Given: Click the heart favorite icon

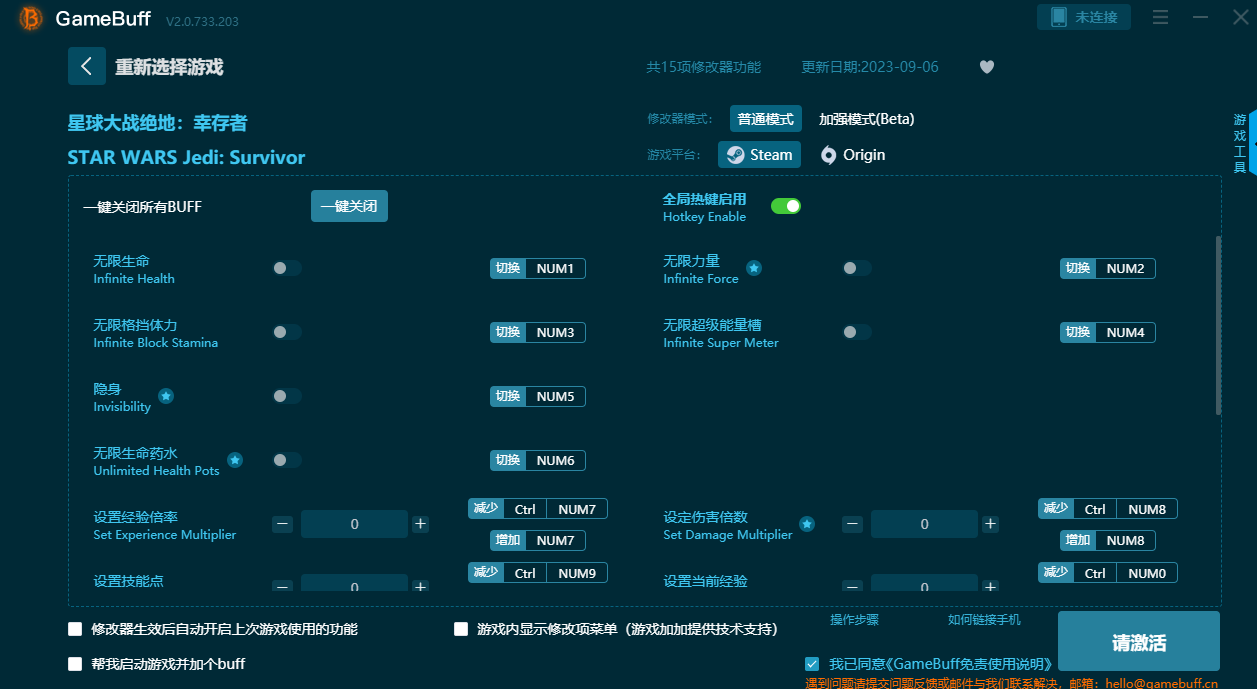Looking at the screenshot, I should pos(986,67).
